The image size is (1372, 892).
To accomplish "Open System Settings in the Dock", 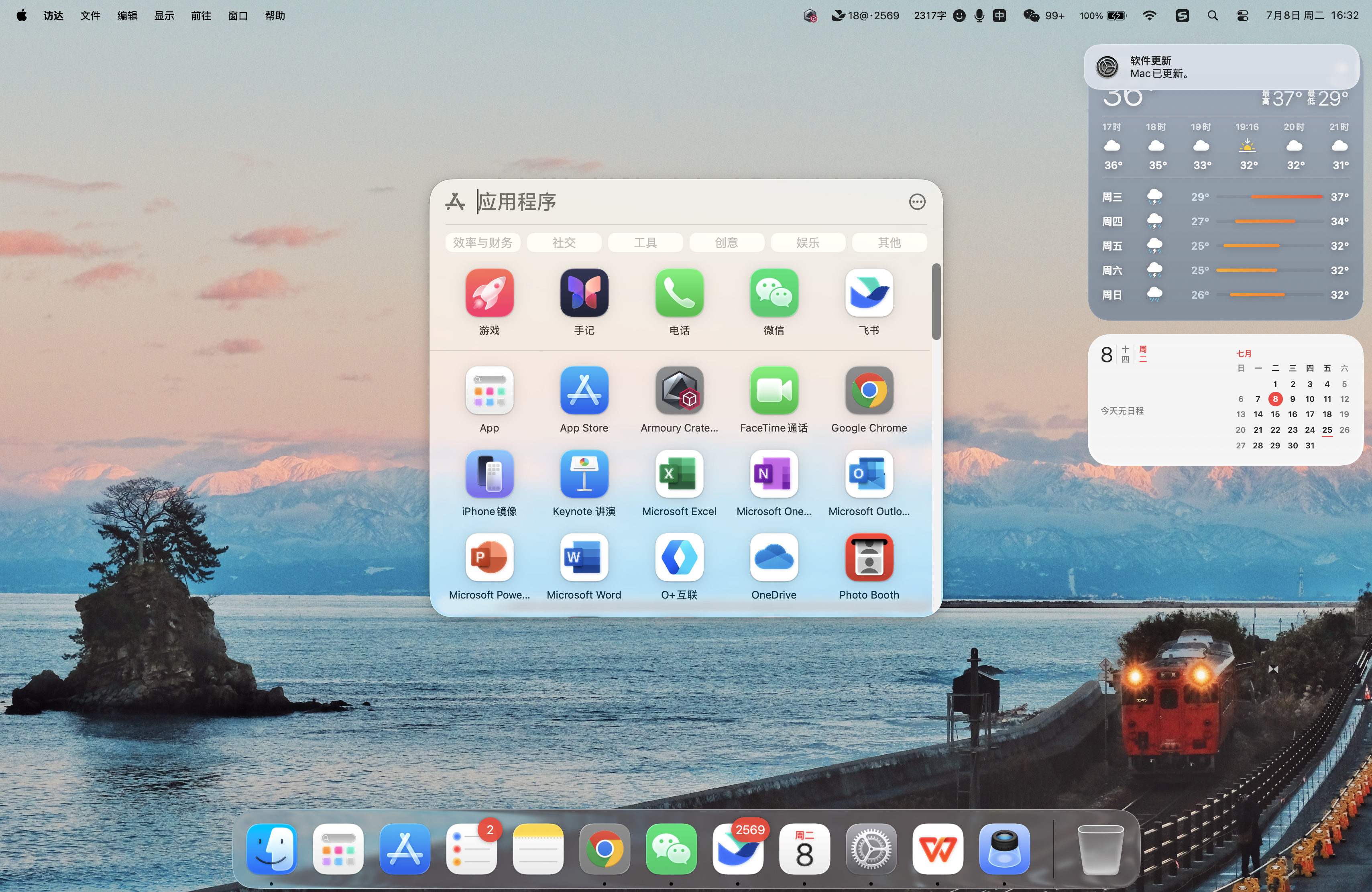I will (x=871, y=849).
